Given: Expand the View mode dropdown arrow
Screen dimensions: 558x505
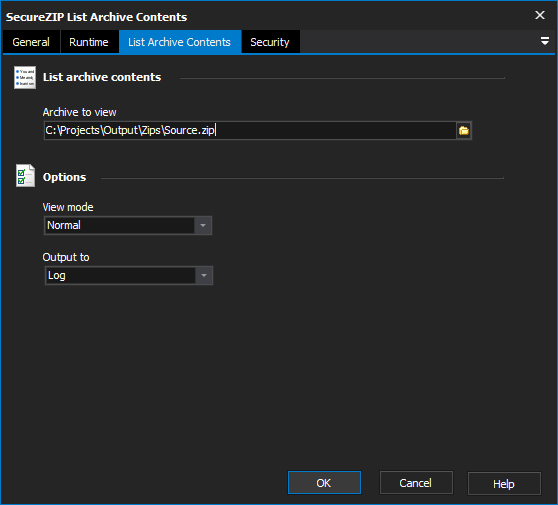Looking at the screenshot, I should click(203, 225).
